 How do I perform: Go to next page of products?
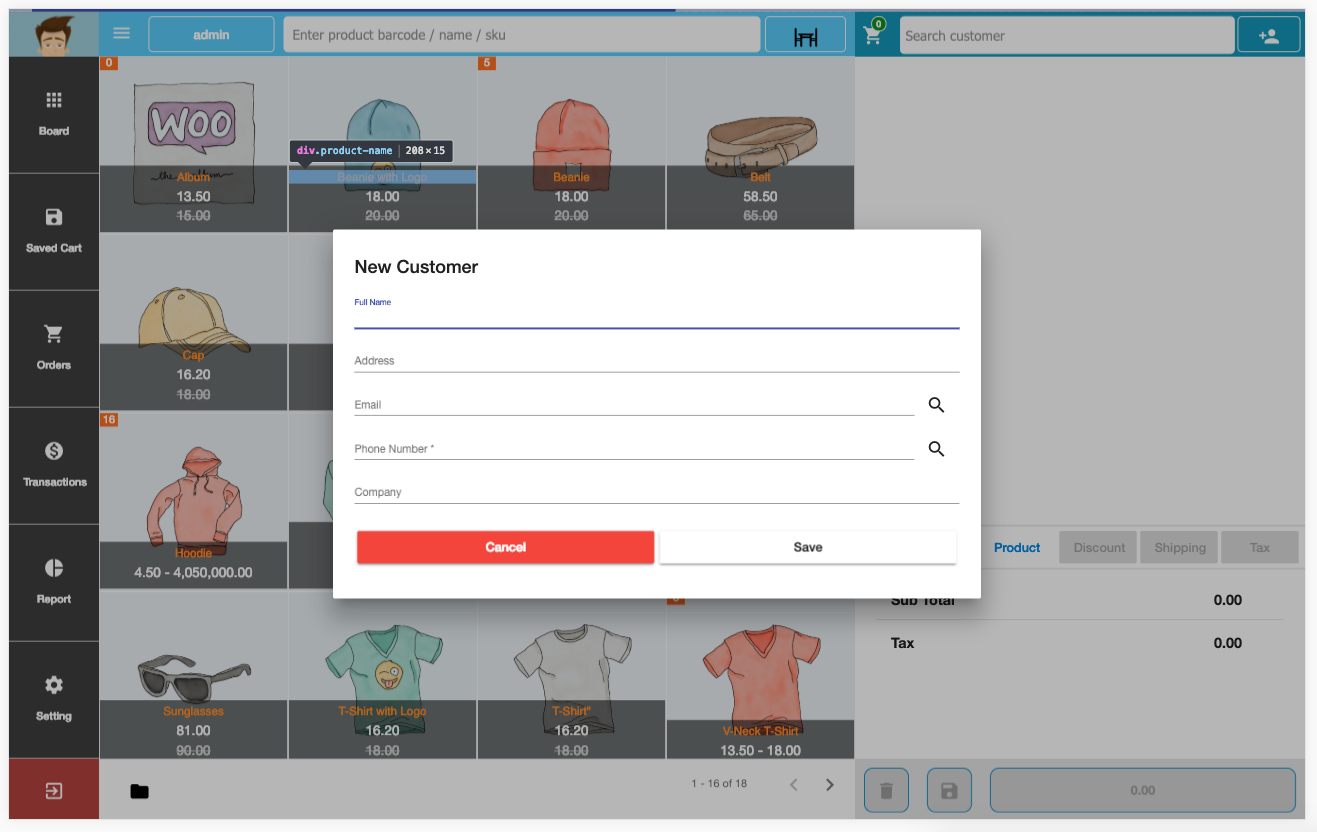coord(829,785)
